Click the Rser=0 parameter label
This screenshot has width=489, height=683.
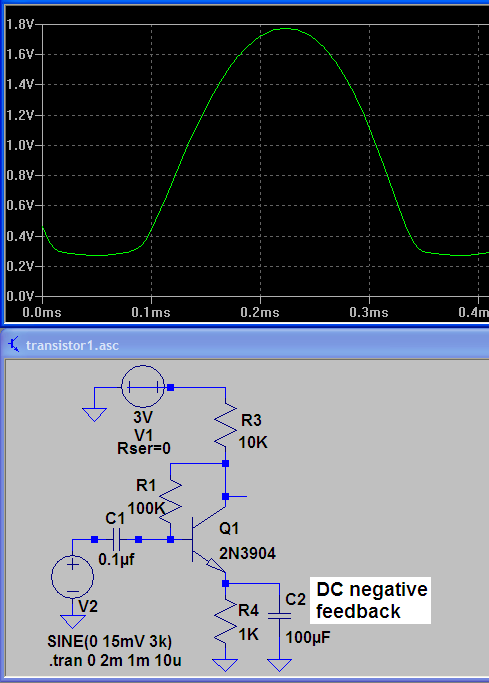(x=144, y=448)
